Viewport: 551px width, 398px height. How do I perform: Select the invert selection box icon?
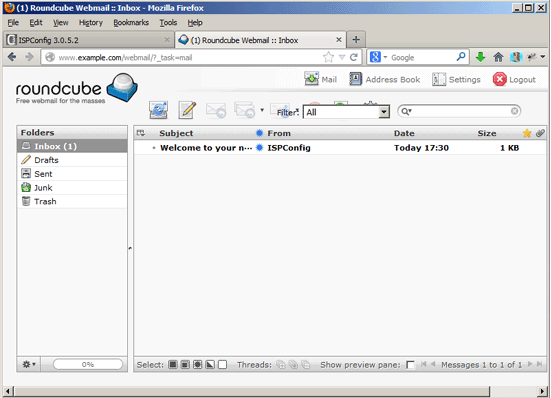(x=210, y=365)
